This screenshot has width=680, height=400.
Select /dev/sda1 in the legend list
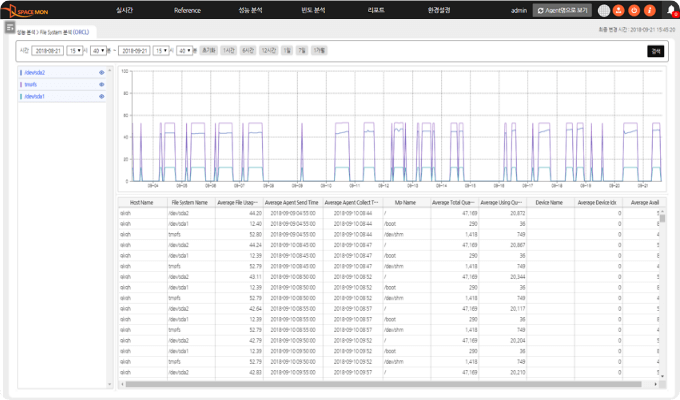(x=35, y=96)
